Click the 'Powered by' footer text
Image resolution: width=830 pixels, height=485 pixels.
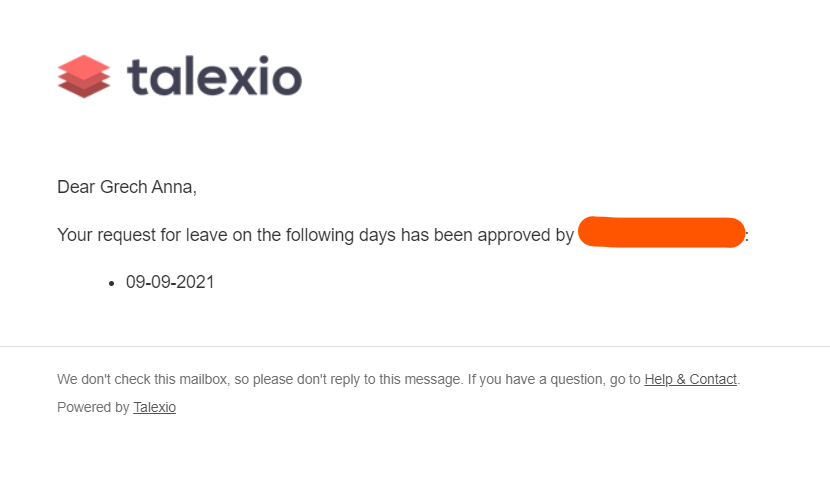click(x=93, y=407)
